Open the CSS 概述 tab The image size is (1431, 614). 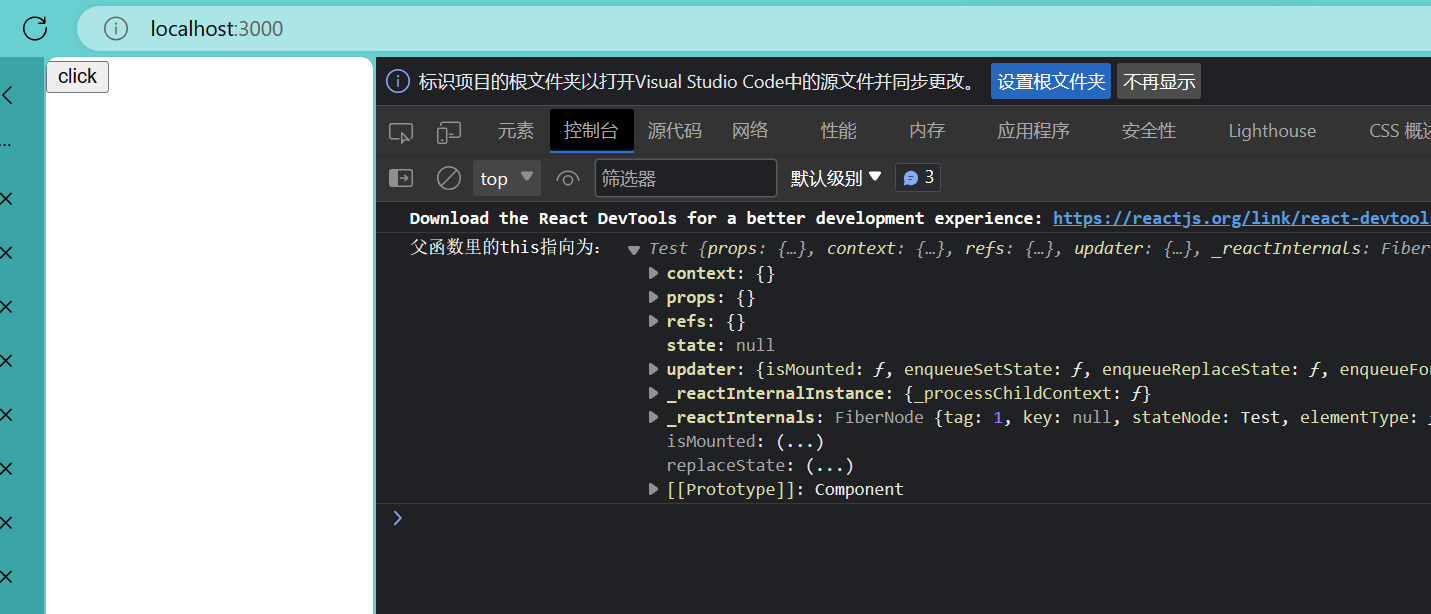click(x=1399, y=131)
